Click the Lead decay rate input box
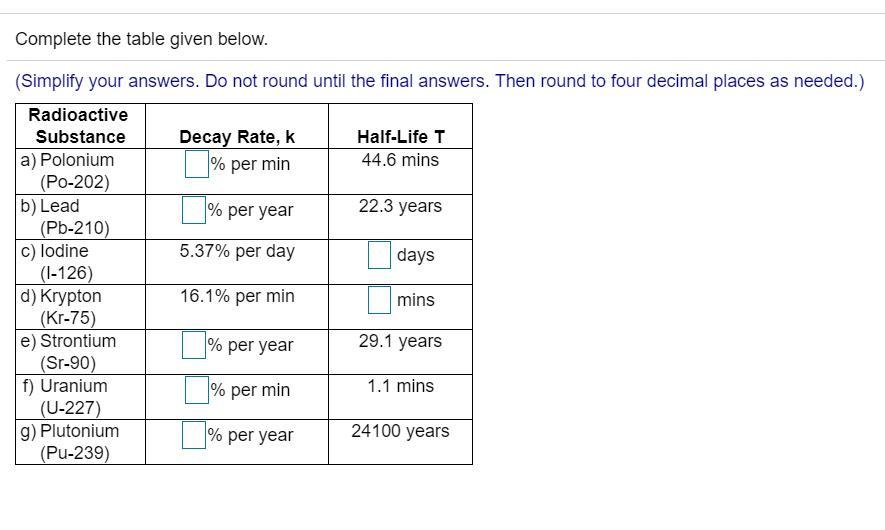This screenshot has height=530, width=885. pos(194,209)
